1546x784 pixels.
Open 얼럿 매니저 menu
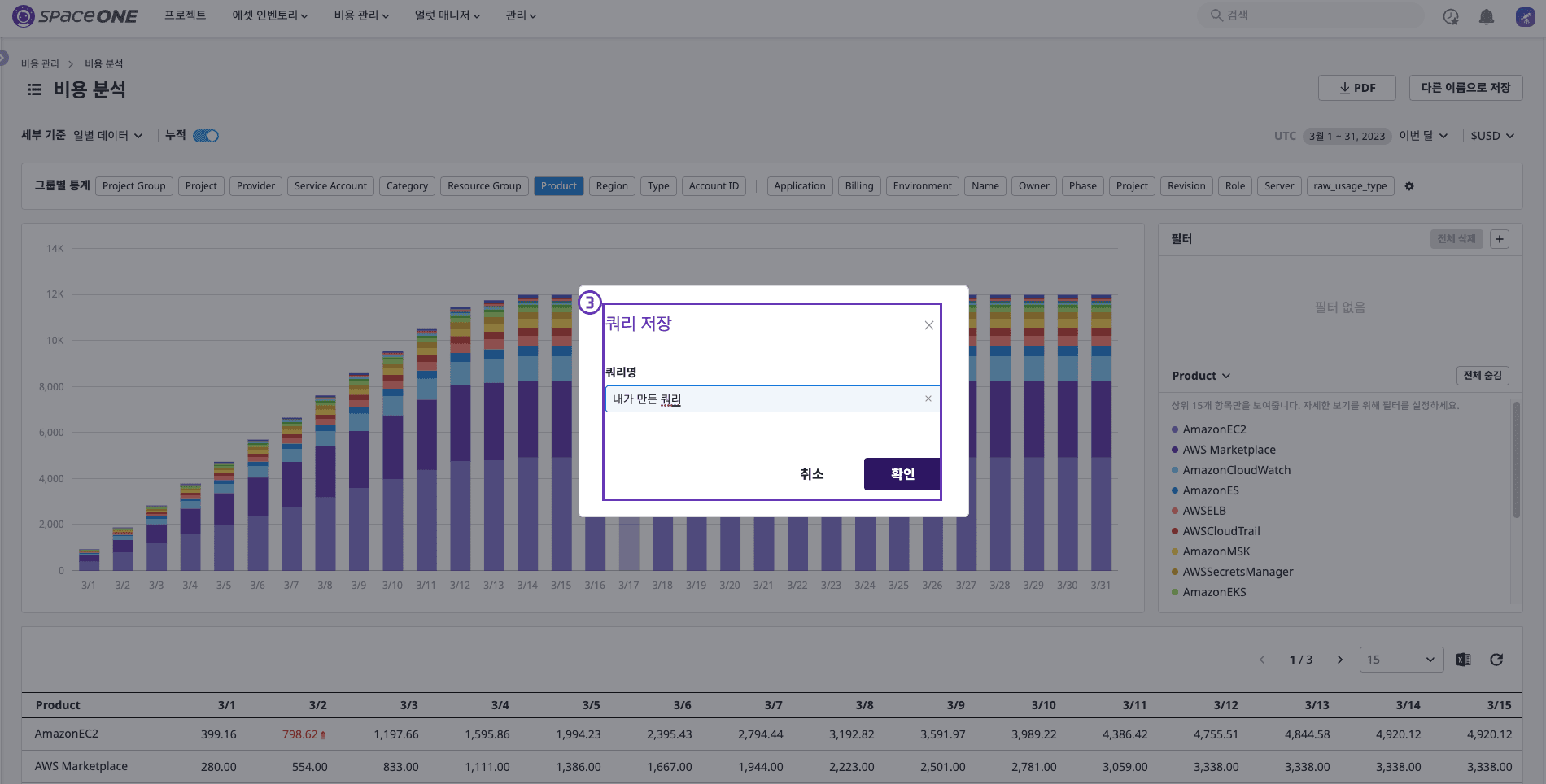click(448, 15)
